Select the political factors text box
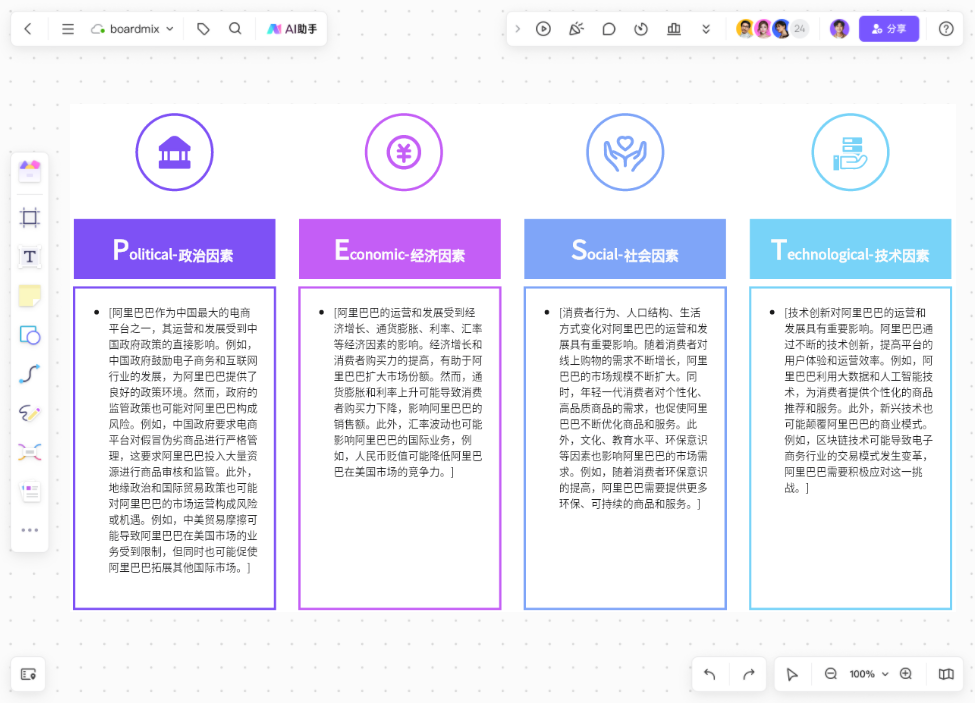 175,448
